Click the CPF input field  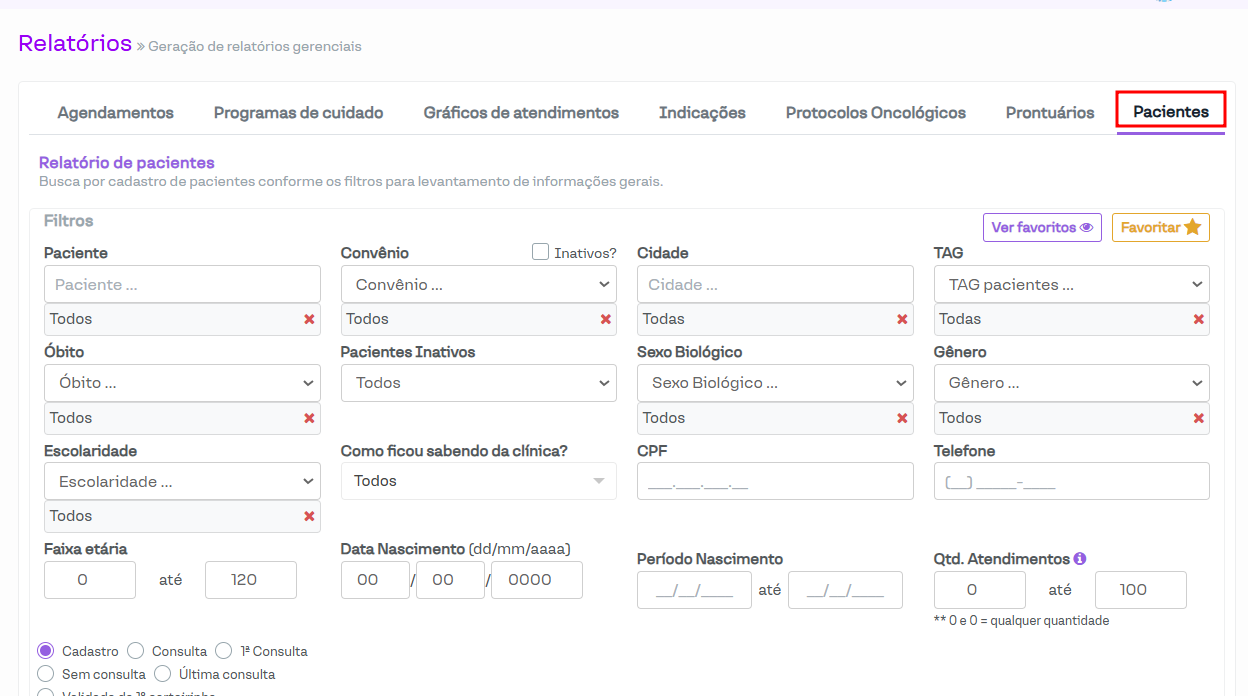[775, 481]
